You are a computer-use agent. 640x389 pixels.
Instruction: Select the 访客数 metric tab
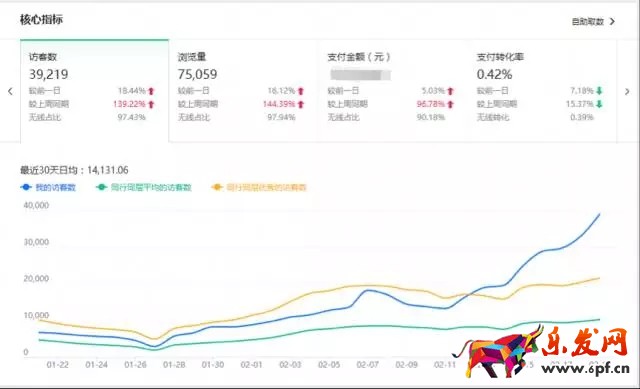pyautogui.click(x=94, y=91)
